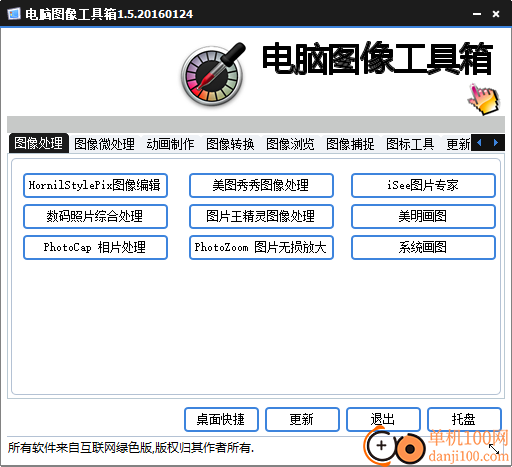Viewport: 512px width, 467px height.
Task: Launch HornilStylePix图像编辑
Action: 95,185
